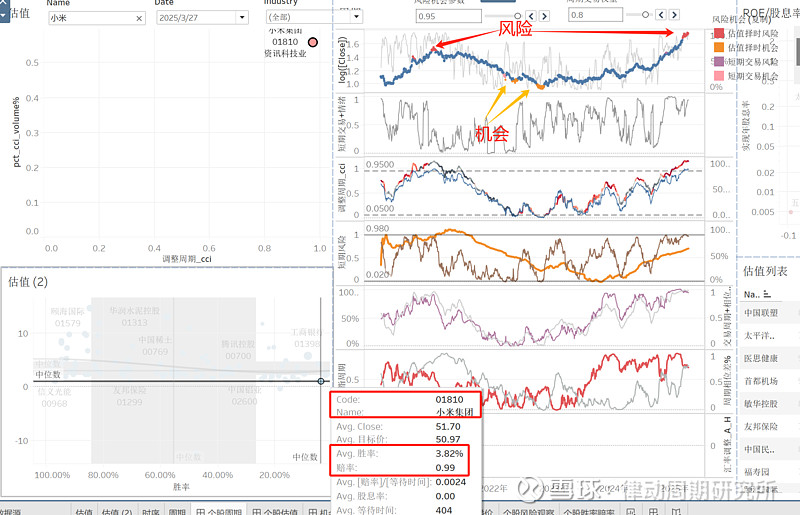Click the right arrow beside the 0.8 slider
This screenshot has height=515, width=800.
(x=674, y=15)
